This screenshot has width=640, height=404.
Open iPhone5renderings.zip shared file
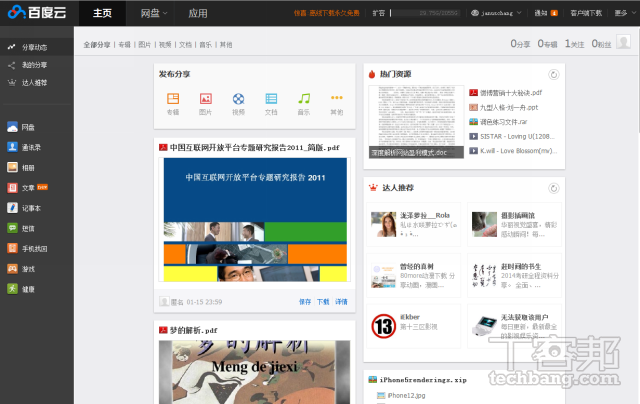click(423, 380)
